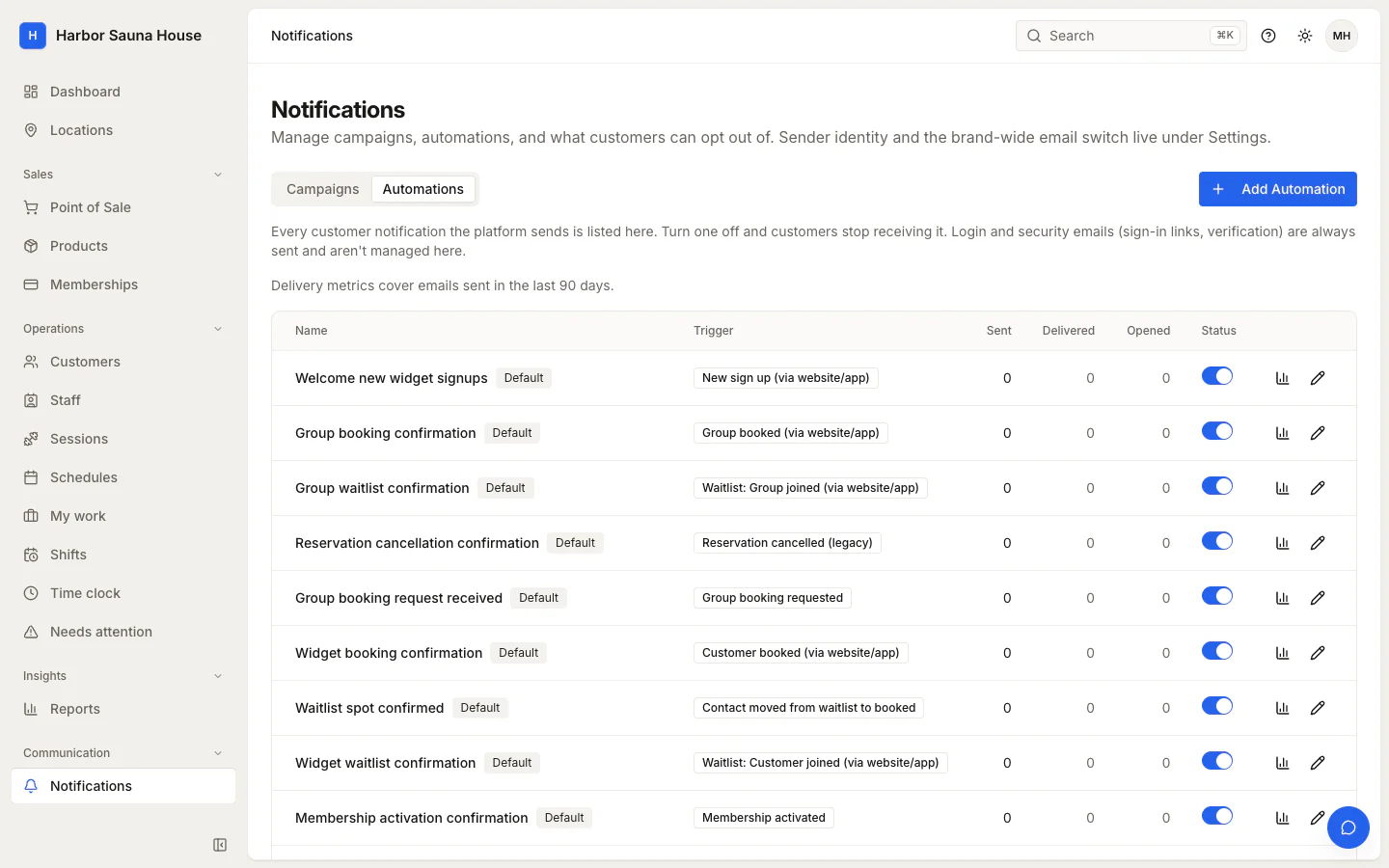Open the Needs attention page
This screenshot has height=868, width=1389.
pos(123,632)
